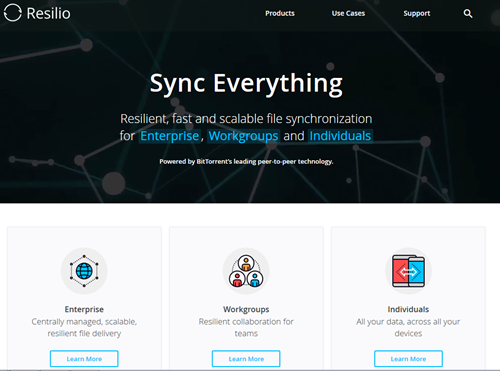Select the Individuals card title
Image resolution: width=500 pixels, height=371 pixels.
408,309
